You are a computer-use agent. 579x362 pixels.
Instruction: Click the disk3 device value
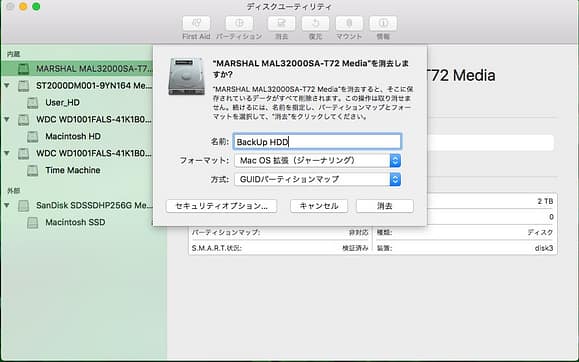544,248
